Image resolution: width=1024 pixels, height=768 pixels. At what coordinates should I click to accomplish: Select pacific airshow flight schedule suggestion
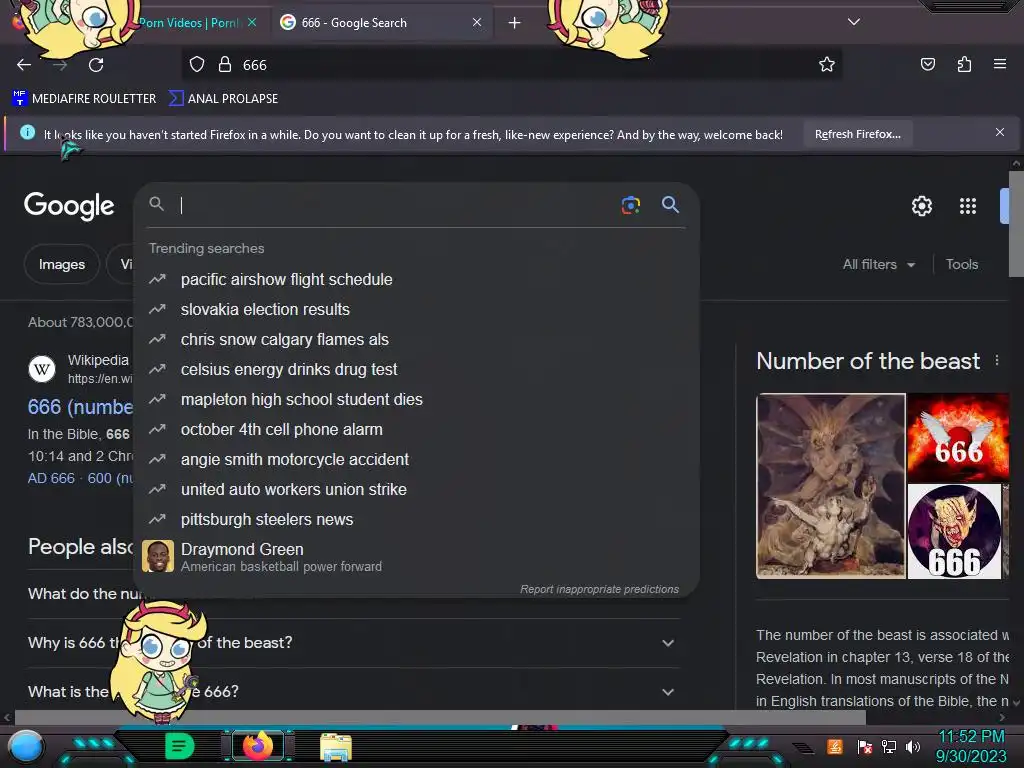416,280
